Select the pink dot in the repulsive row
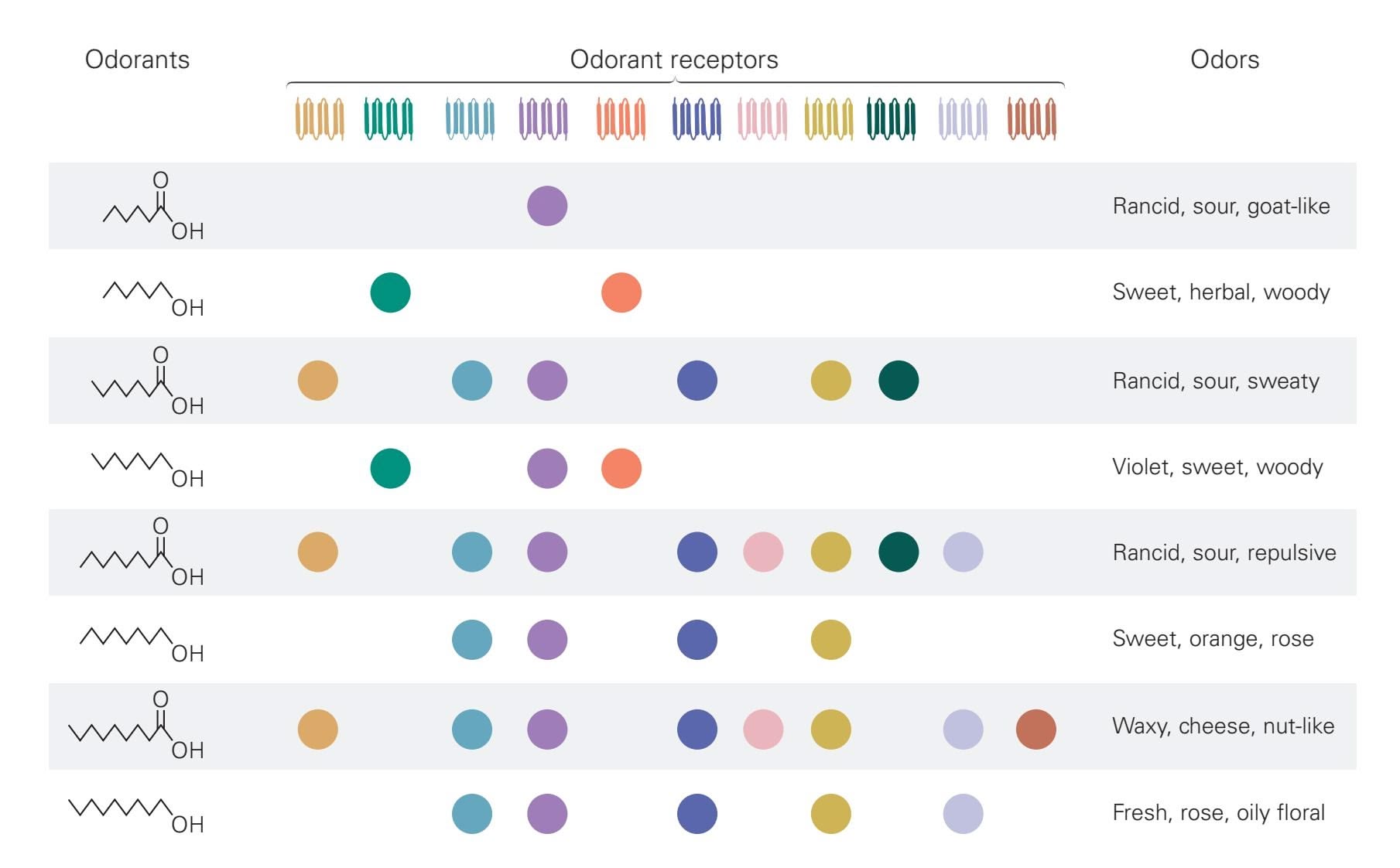 point(763,552)
